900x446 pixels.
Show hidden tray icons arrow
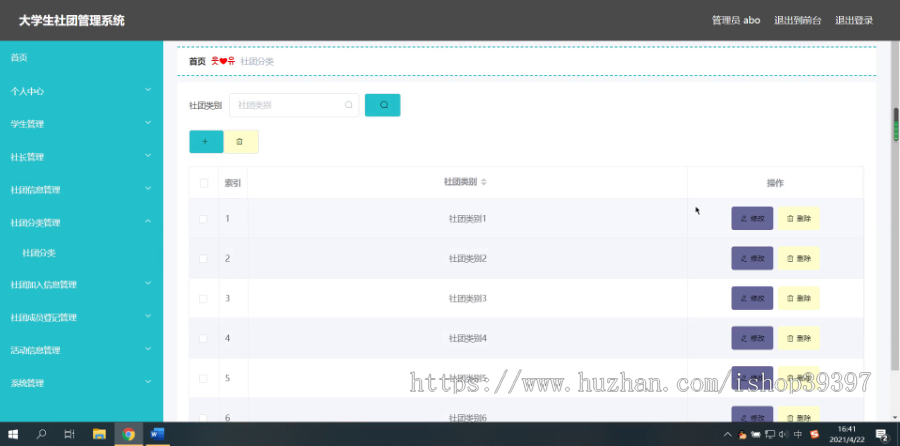[727, 435]
